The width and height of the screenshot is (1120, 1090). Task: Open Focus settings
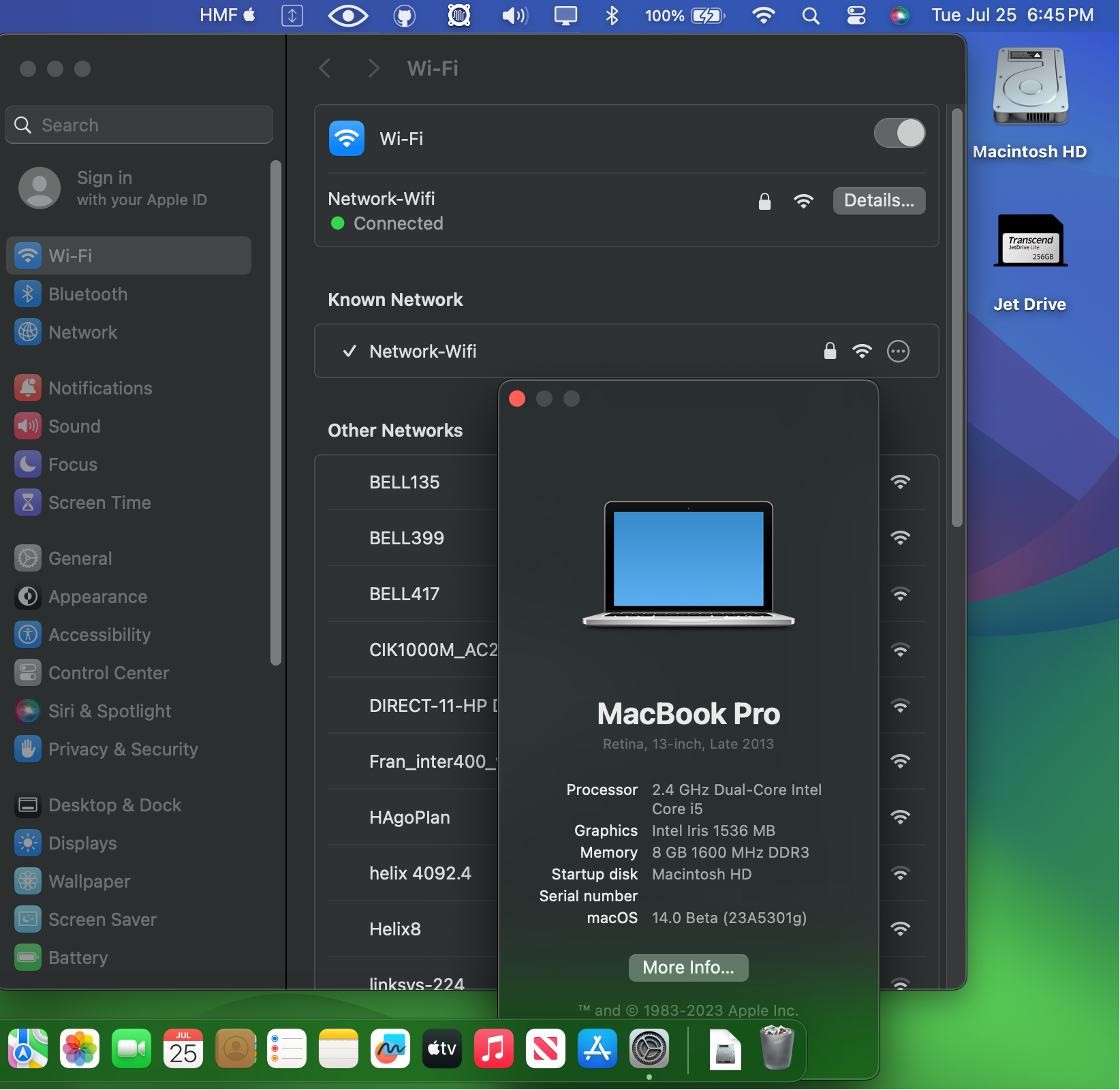click(x=129, y=464)
